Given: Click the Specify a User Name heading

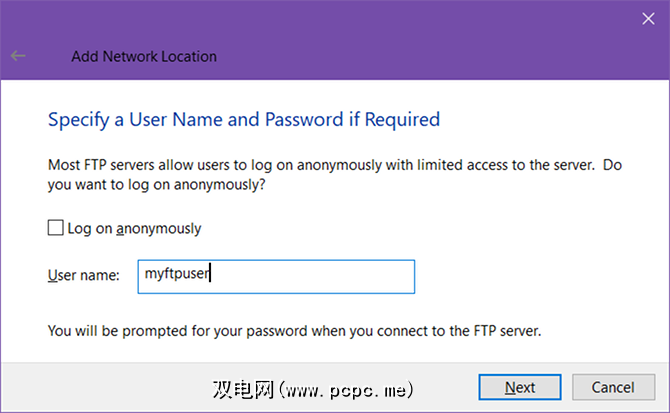Looking at the screenshot, I should click(244, 120).
